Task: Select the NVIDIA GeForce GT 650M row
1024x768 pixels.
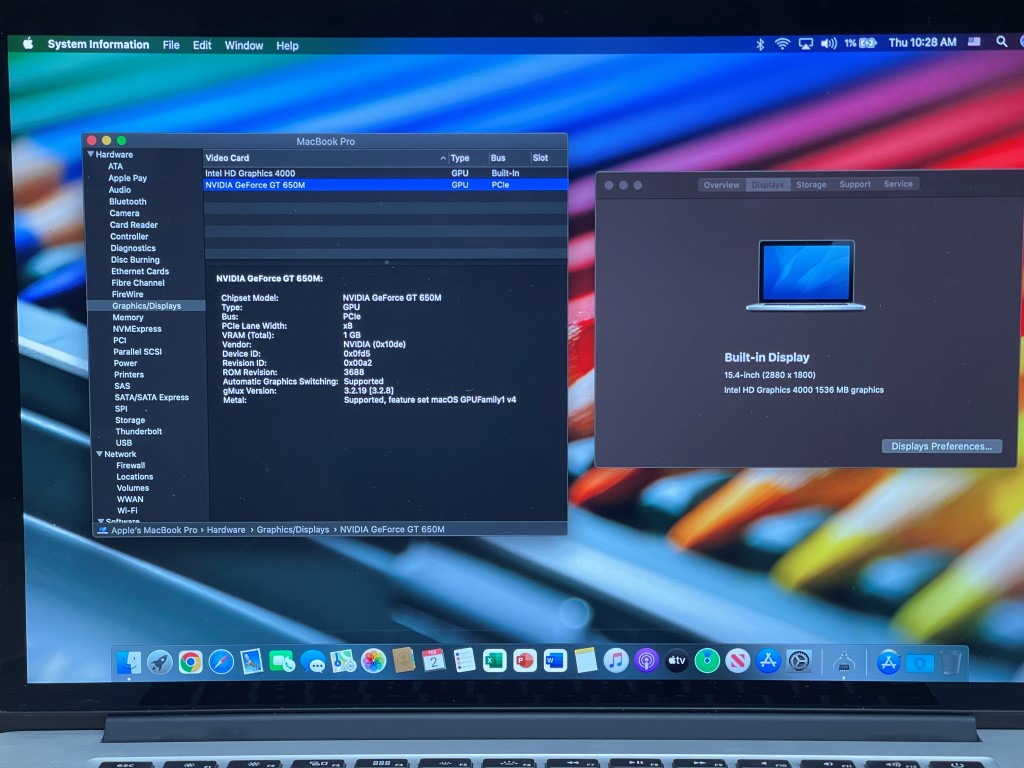Action: (x=385, y=185)
